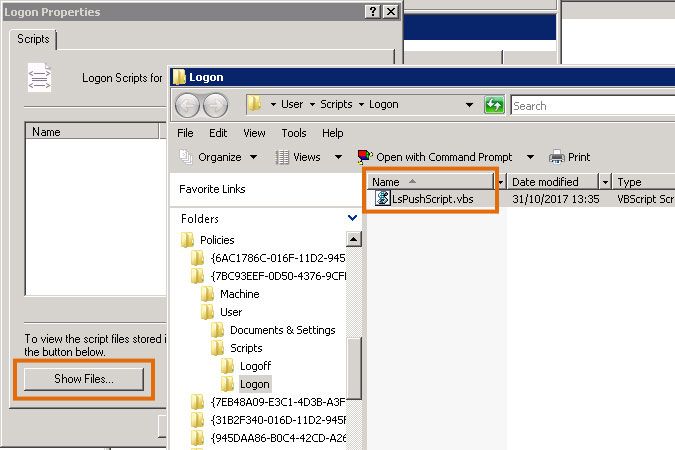Open the Tools menu
The width and height of the screenshot is (675, 450).
click(x=294, y=133)
